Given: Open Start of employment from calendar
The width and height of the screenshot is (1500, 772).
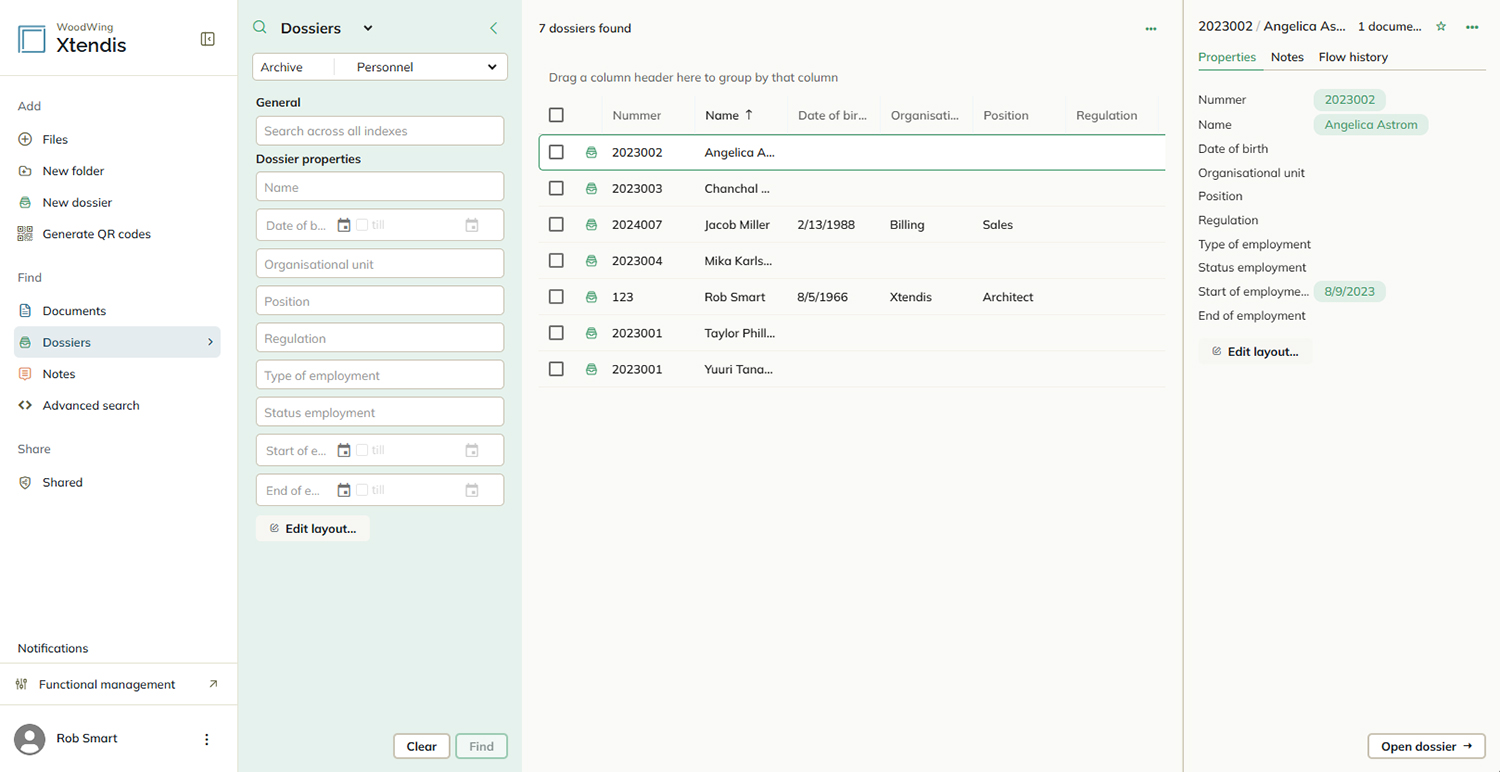Looking at the screenshot, I should [344, 451].
